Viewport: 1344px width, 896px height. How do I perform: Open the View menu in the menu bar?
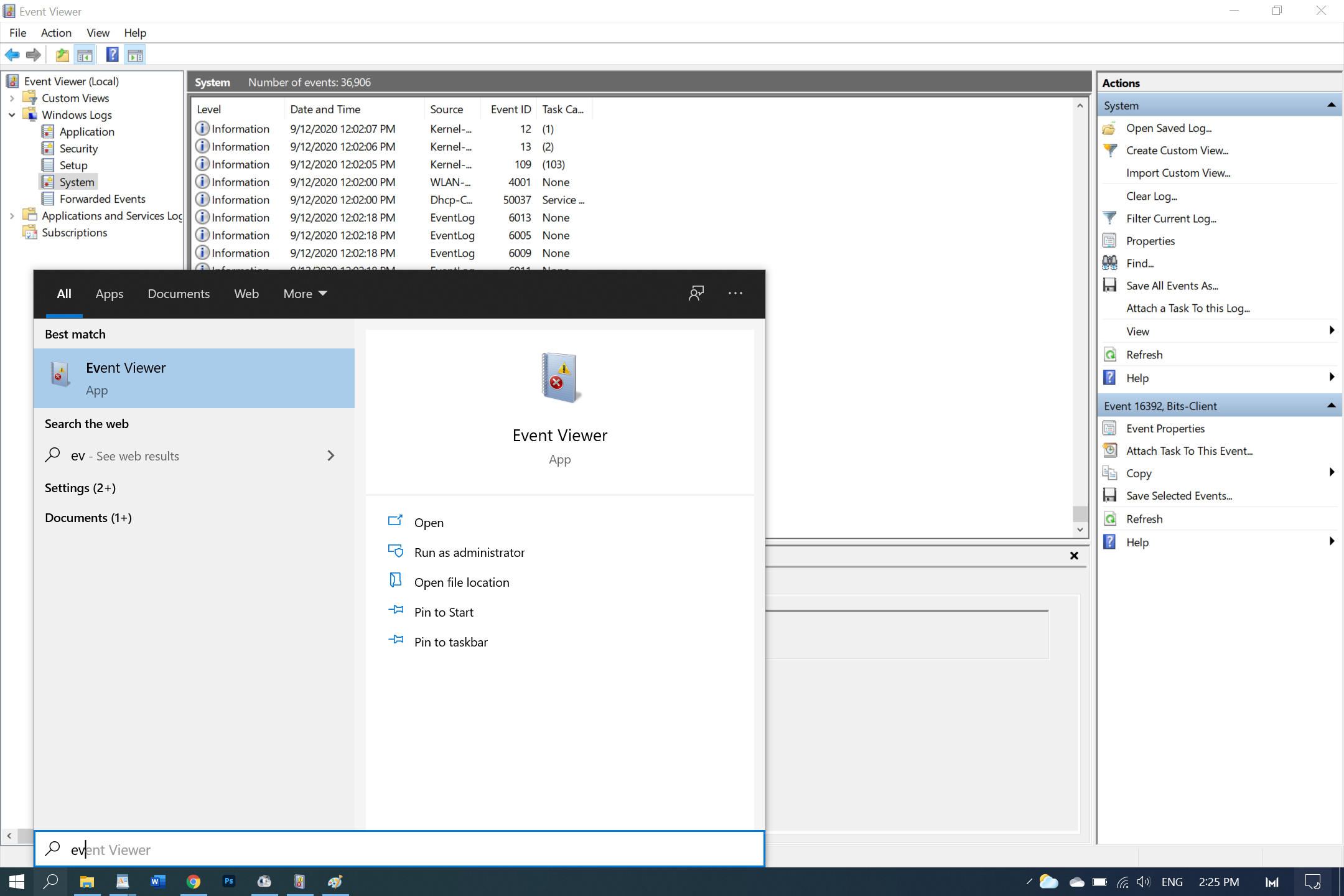click(x=98, y=32)
